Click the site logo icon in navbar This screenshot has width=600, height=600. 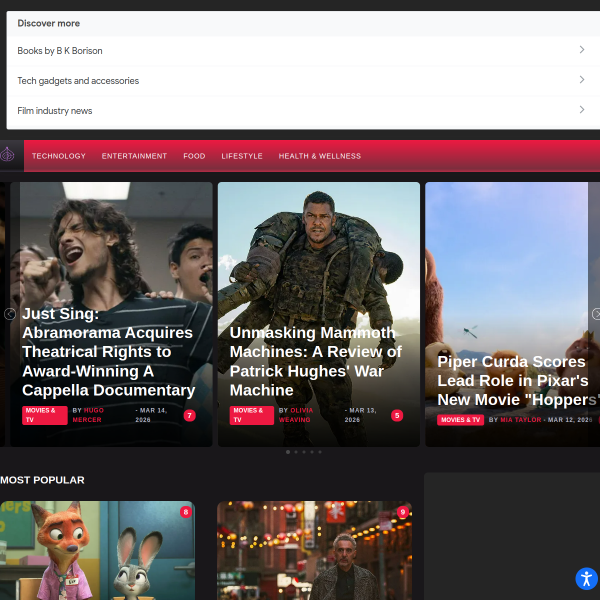coord(8,155)
